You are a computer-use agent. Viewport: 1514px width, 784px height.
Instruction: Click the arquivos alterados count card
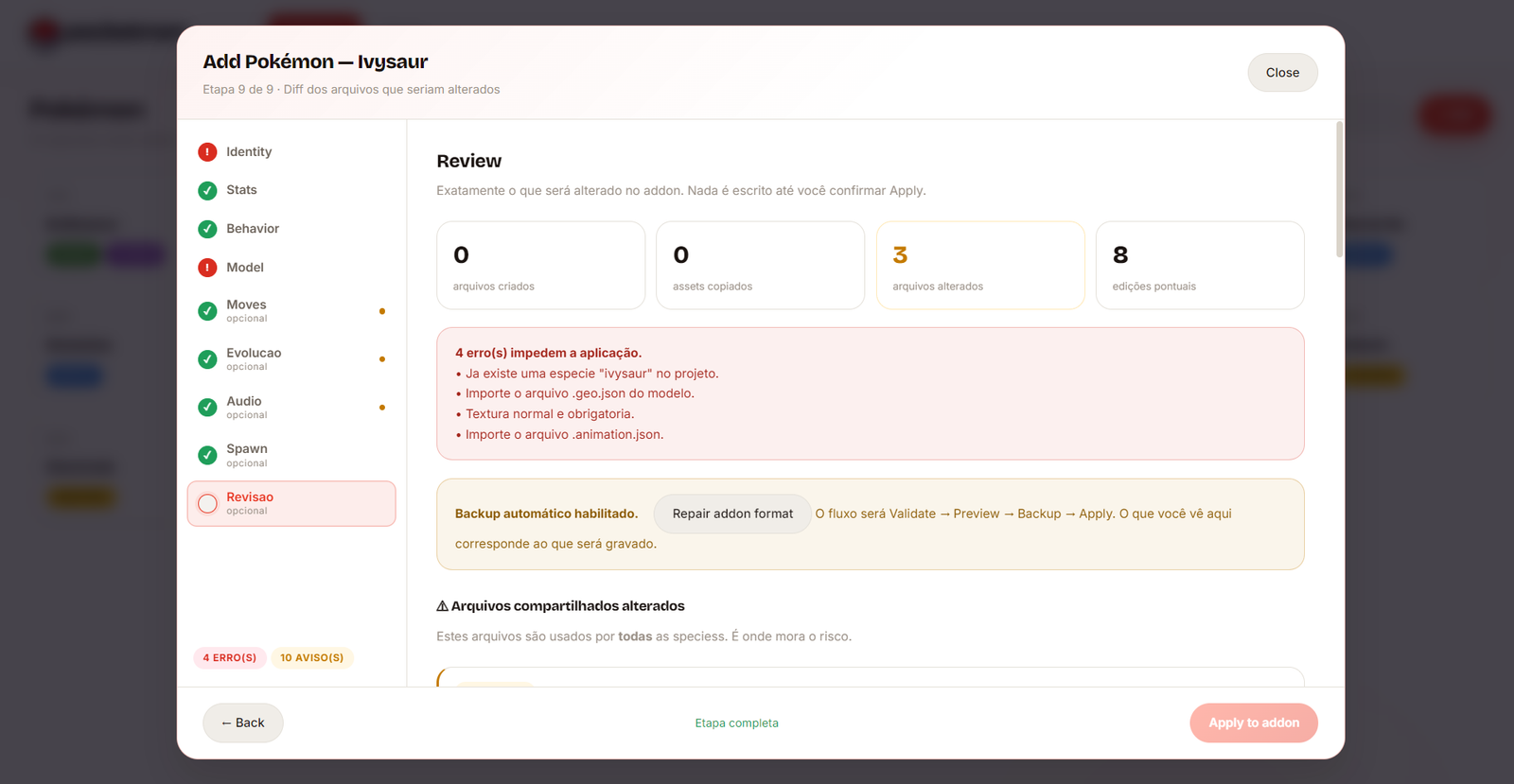pos(980,266)
